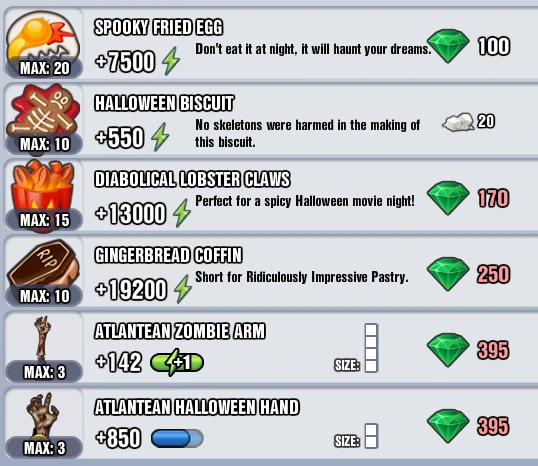Screen dimensions: 538x466
Task: Click the MAX: 20 label on Fried Egg
Action: (x=45, y=68)
